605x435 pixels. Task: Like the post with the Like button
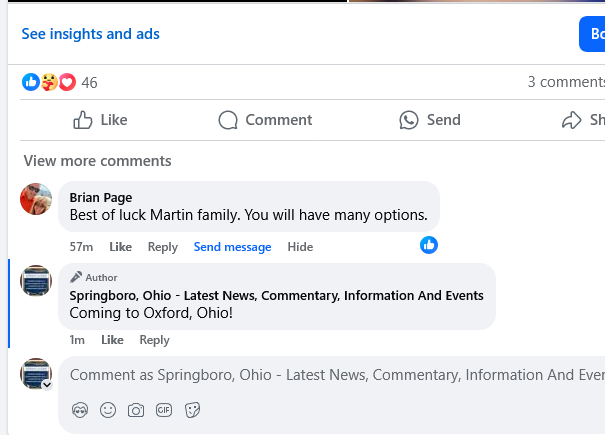coord(100,120)
